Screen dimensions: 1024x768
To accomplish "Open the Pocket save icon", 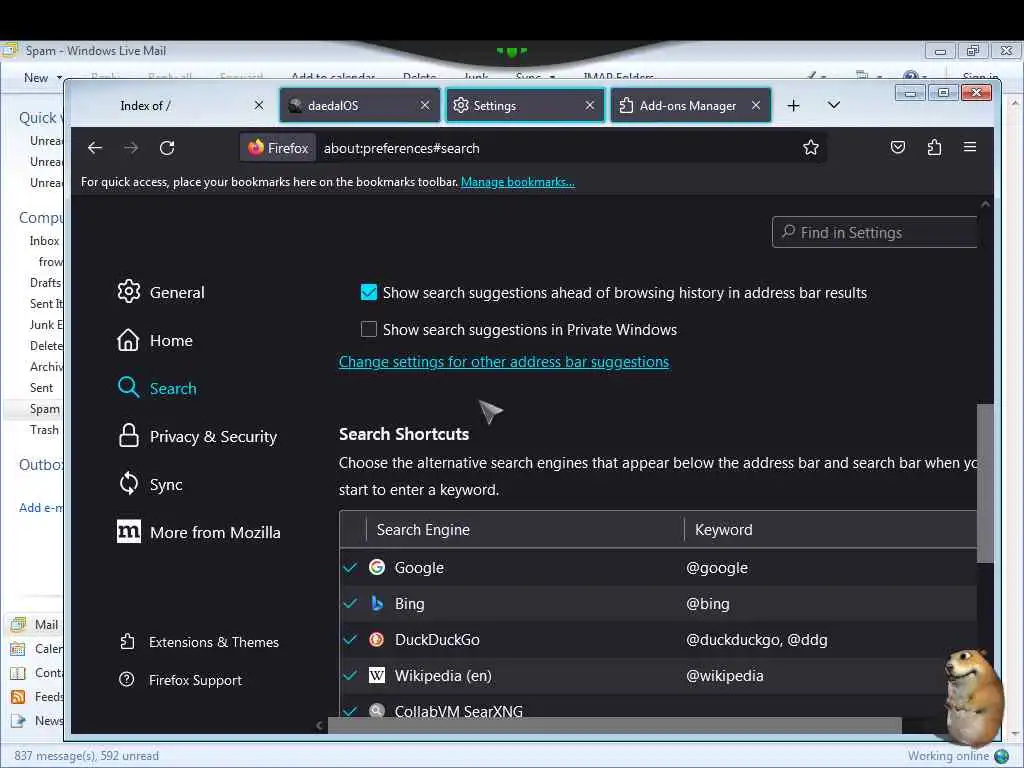I will [x=898, y=148].
